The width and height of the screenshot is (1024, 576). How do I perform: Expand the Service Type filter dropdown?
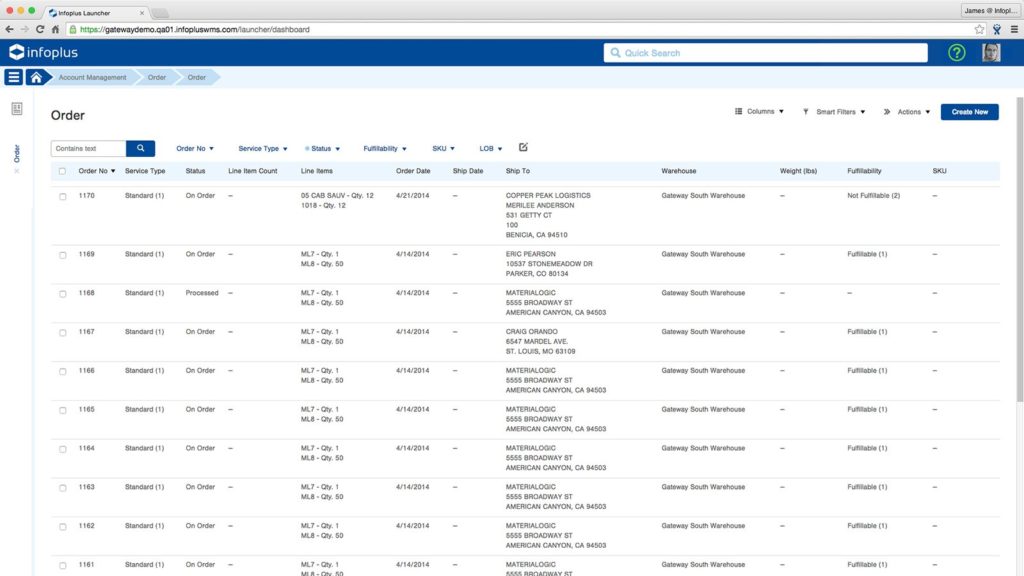pos(262,149)
